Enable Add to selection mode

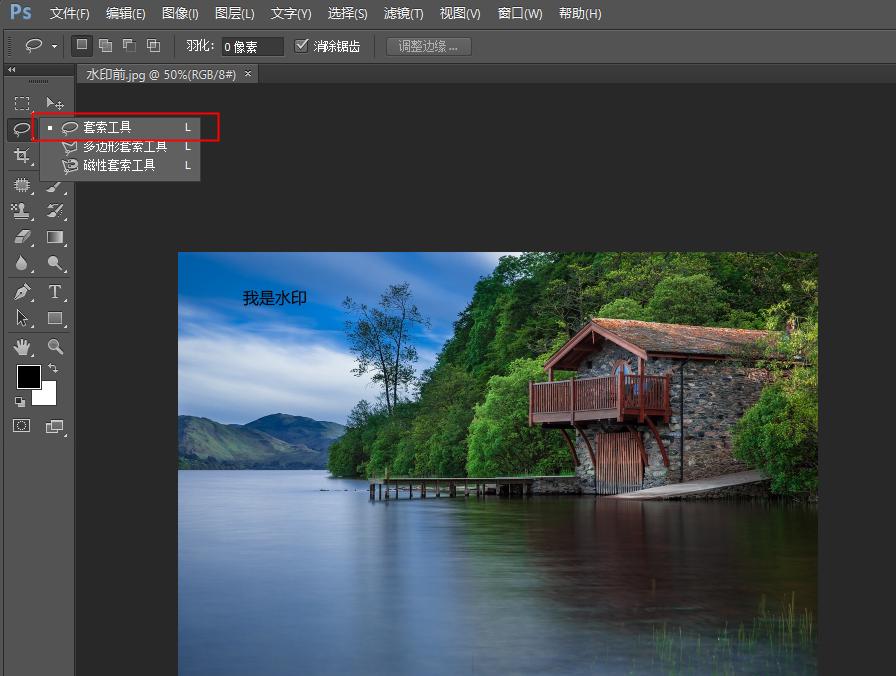click(x=105, y=45)
